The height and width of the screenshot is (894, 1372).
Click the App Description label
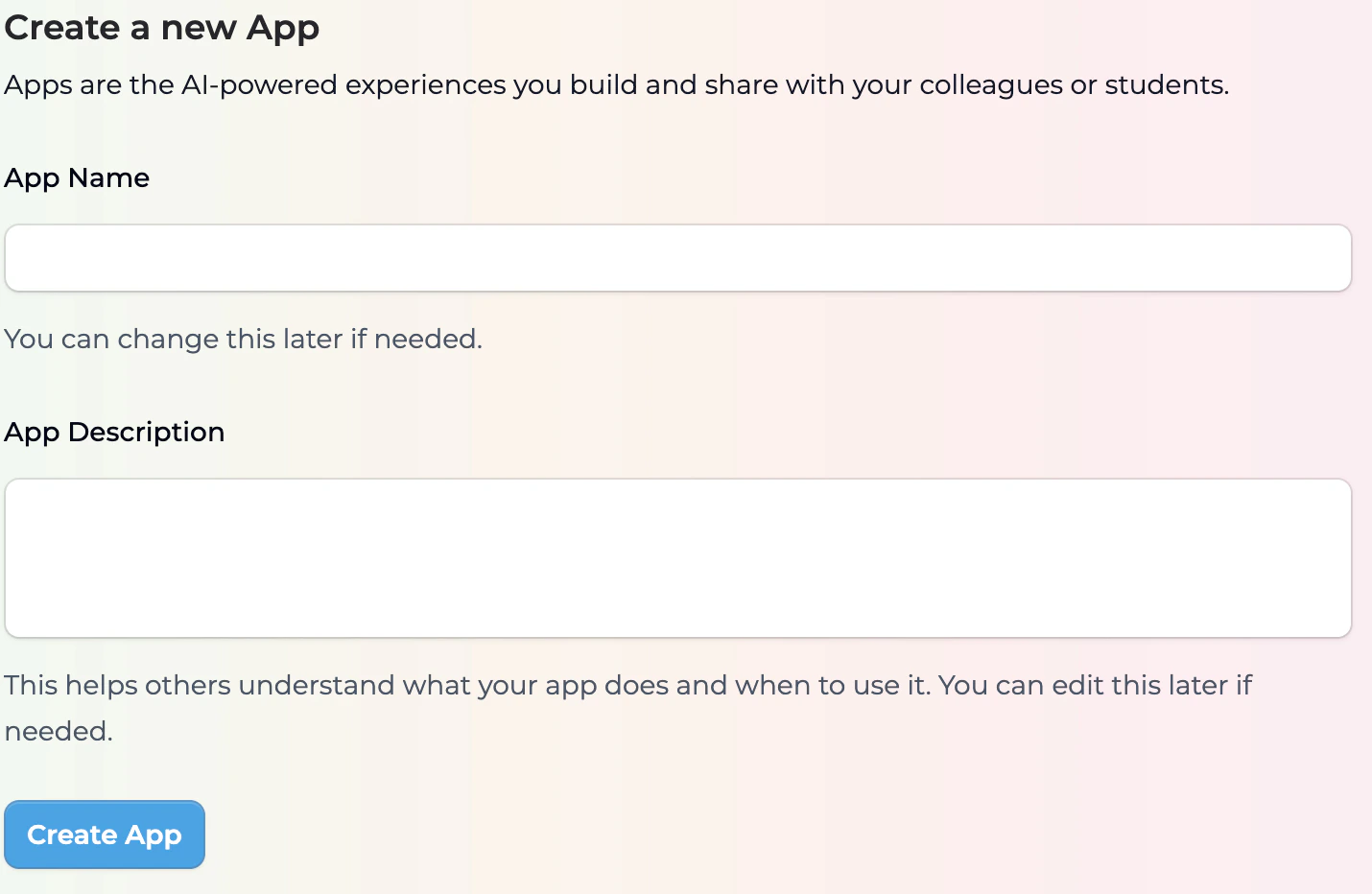pyautogui.click(x=114, y=432)
